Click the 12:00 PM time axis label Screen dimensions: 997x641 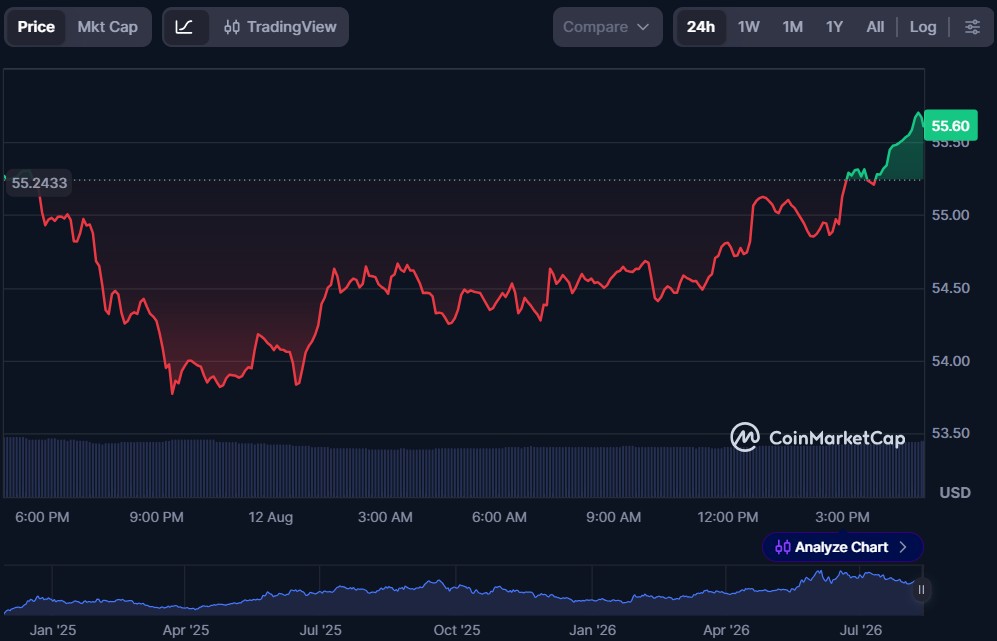(x=727, y=518)
